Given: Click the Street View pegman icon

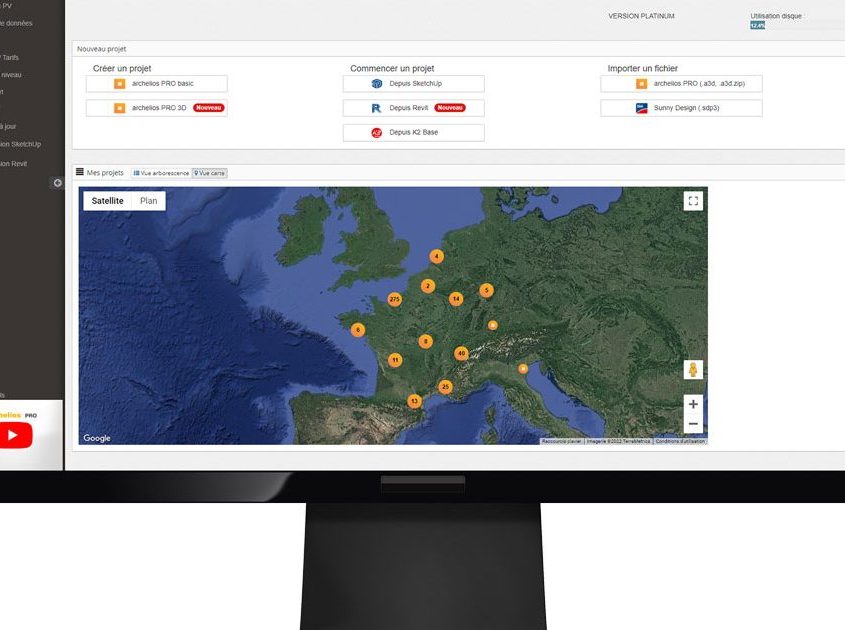Looking at the screenshot, I should click(693, 370).
